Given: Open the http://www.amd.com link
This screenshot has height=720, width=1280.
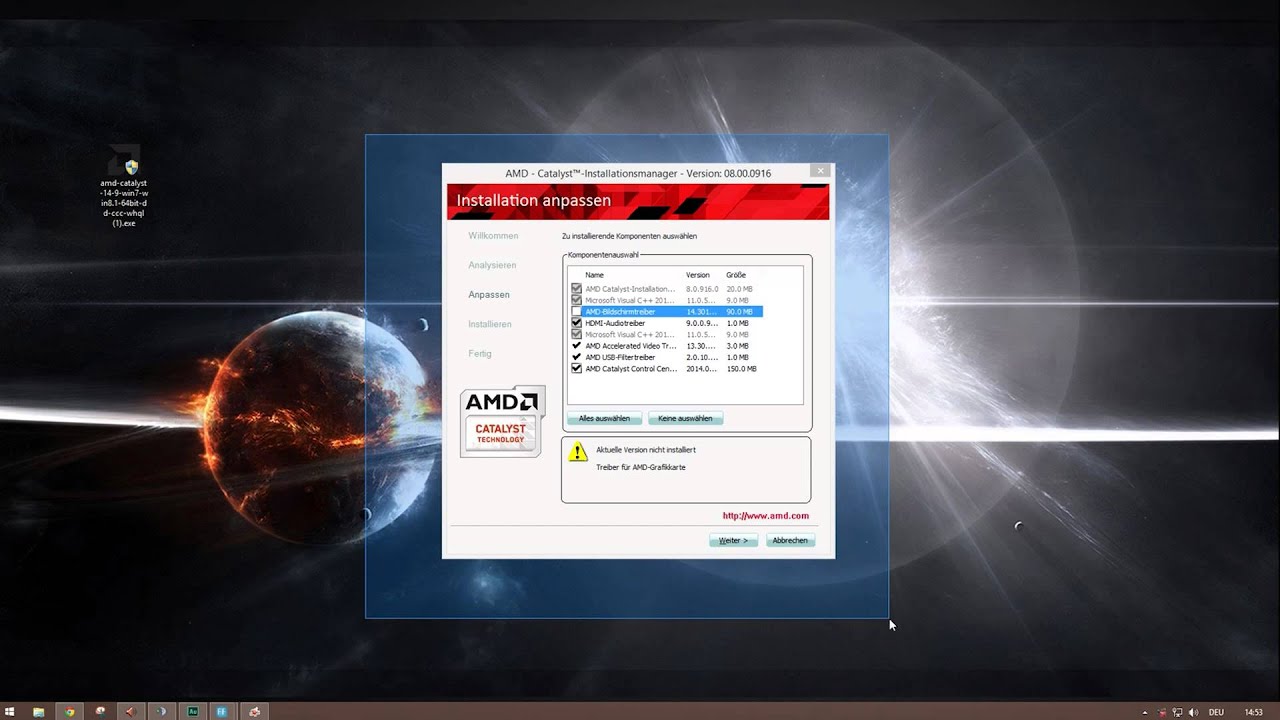Looking at the screenshot, I should (x=766, y=516).
